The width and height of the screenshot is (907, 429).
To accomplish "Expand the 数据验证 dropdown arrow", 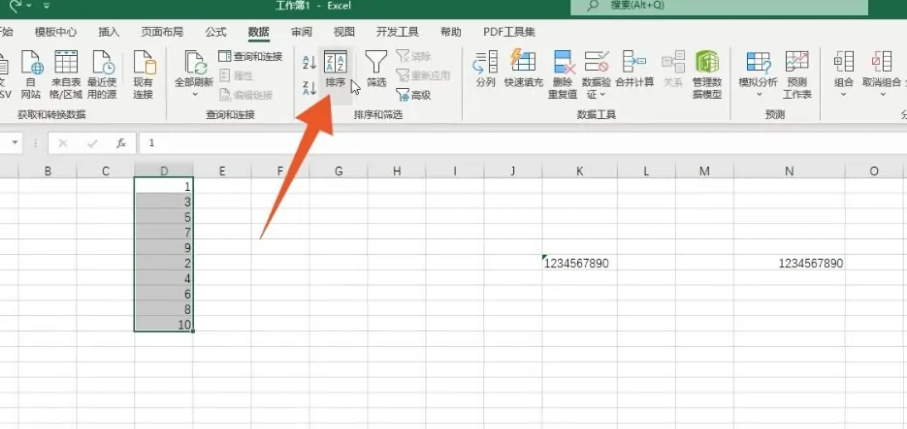I will tap(603, 95).
